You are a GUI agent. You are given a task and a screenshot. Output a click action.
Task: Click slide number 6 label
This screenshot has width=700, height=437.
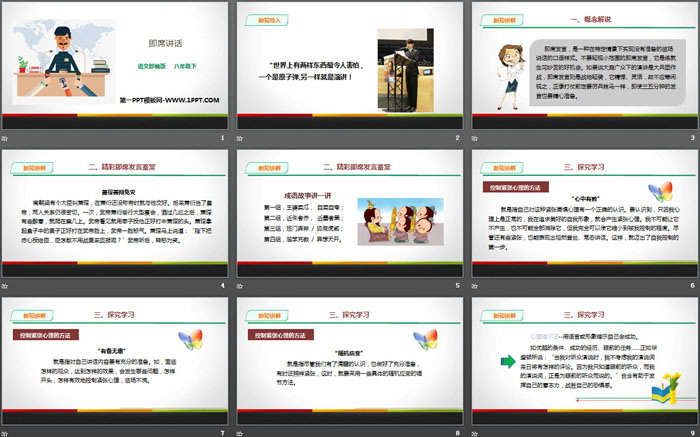[x=692, y=286]
